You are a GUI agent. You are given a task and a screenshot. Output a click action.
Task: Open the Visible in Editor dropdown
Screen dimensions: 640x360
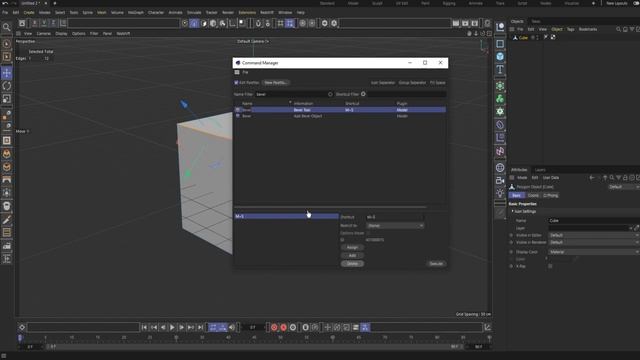coord(594,236)
